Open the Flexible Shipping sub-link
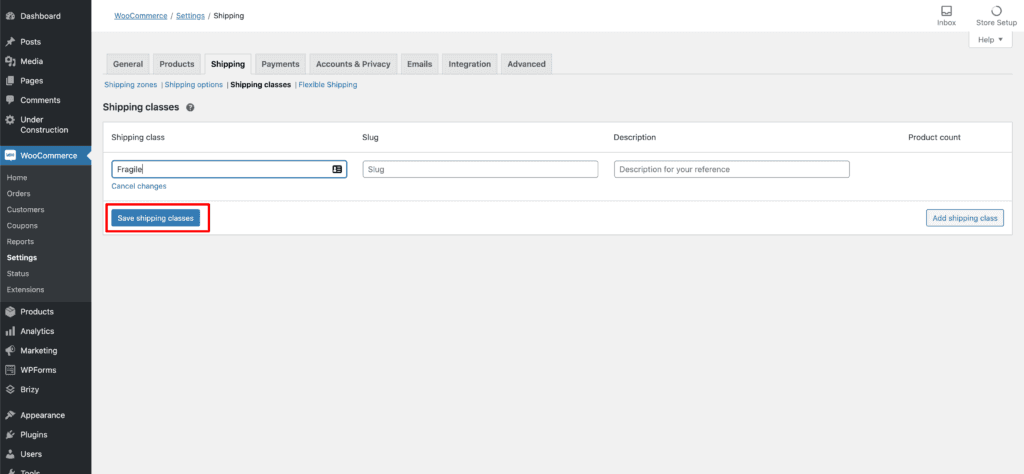 pyautogui.click(x=328, y=85)
